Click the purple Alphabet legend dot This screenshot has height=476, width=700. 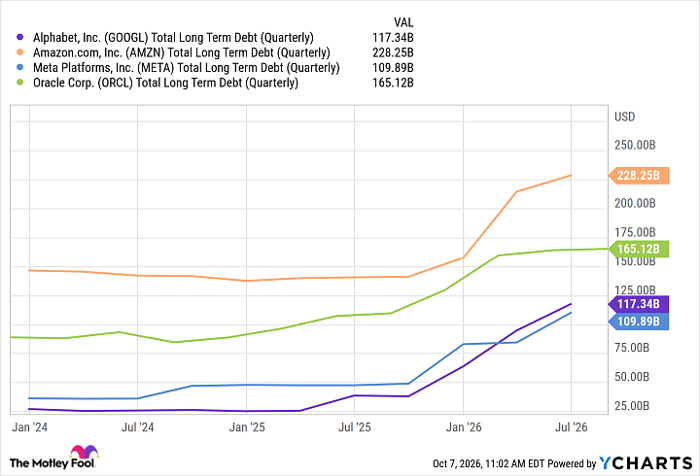(19, 37)
